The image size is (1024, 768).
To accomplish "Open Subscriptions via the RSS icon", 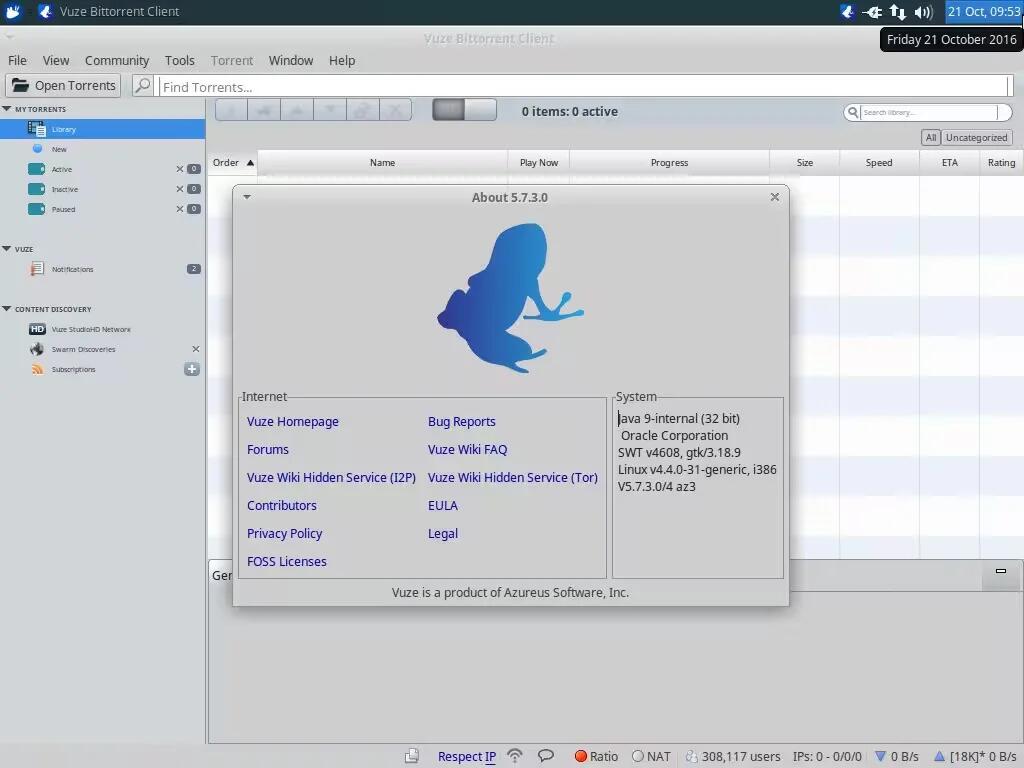I will point(37,370).
